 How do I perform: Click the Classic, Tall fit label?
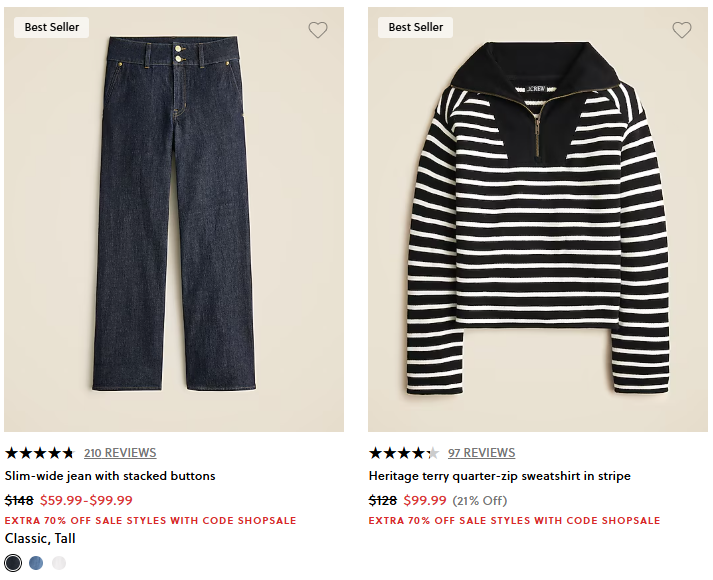40,538
